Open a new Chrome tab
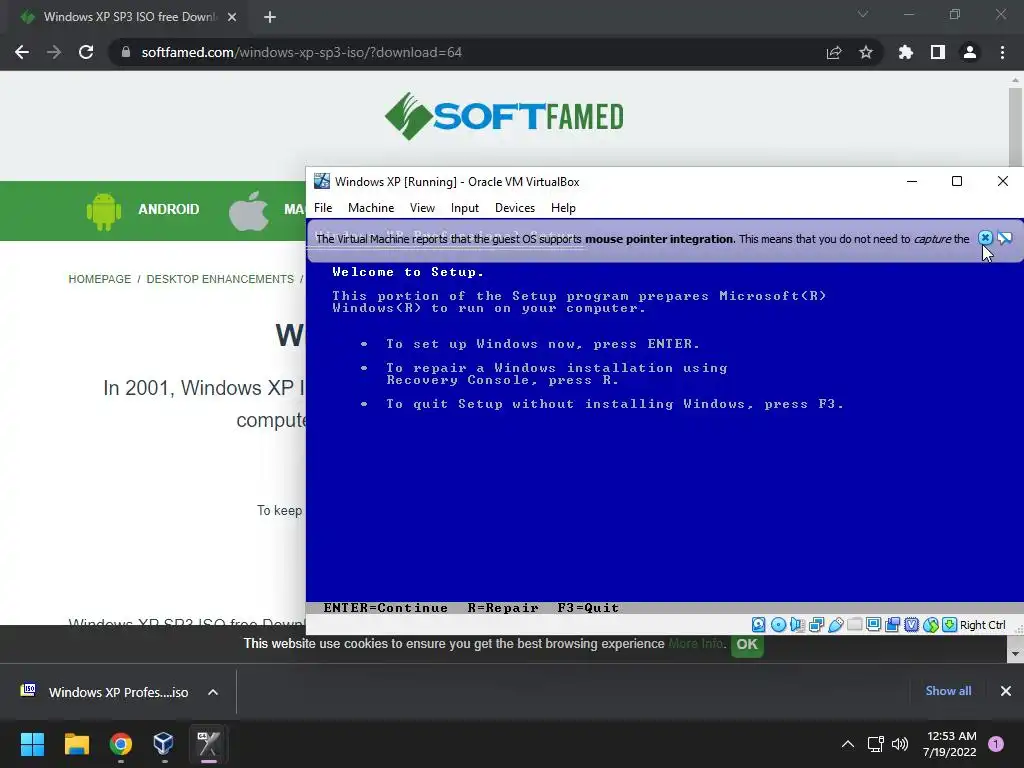The width and height of the screenshot is (1024, 768). [x=270, y=17]
